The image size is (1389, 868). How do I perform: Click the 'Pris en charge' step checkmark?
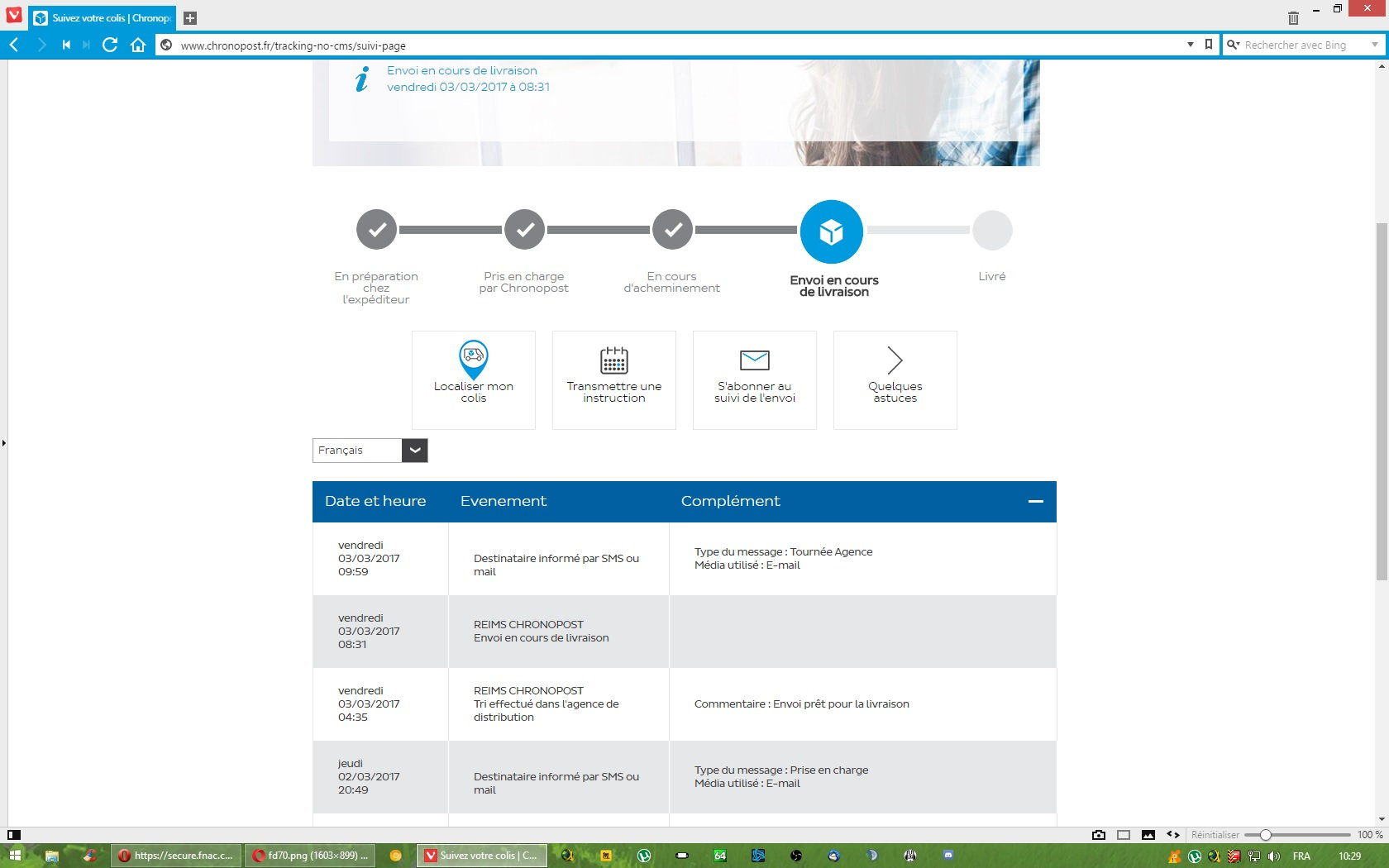524,230
